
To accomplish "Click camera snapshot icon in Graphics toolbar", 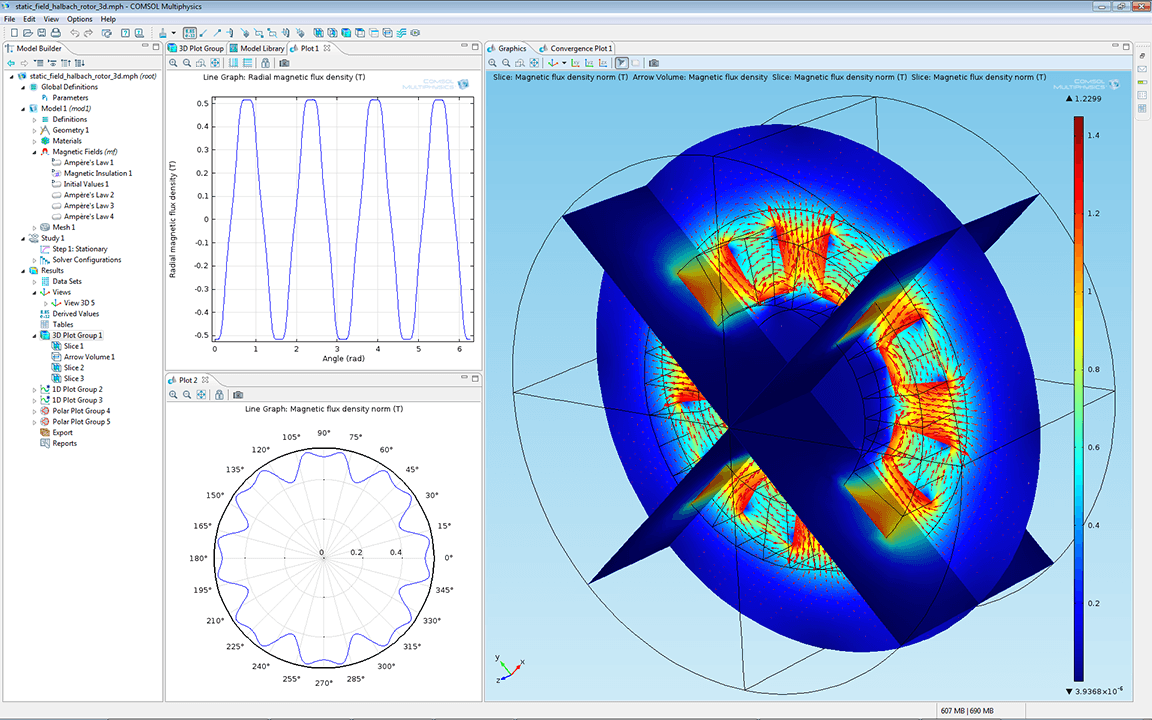I will [x=653, y=63].
